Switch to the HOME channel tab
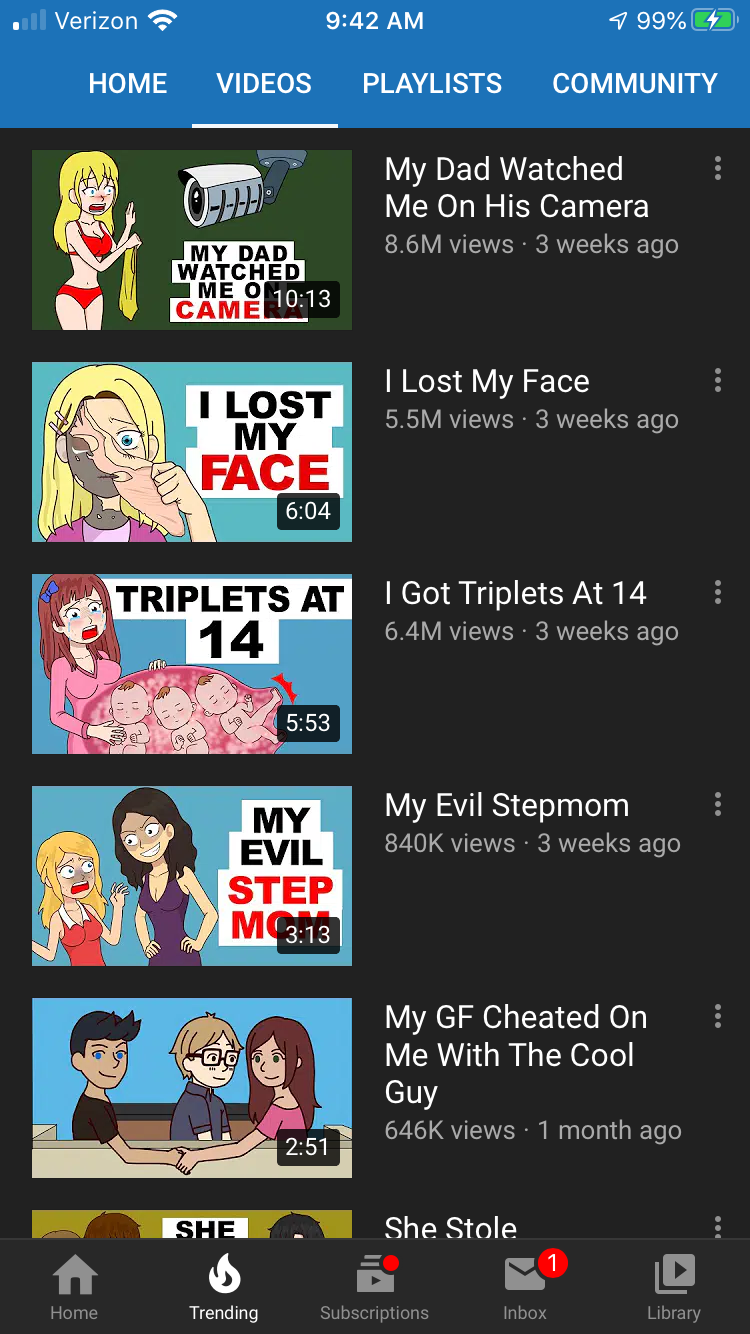The image size is (750, 1334). 128,84
